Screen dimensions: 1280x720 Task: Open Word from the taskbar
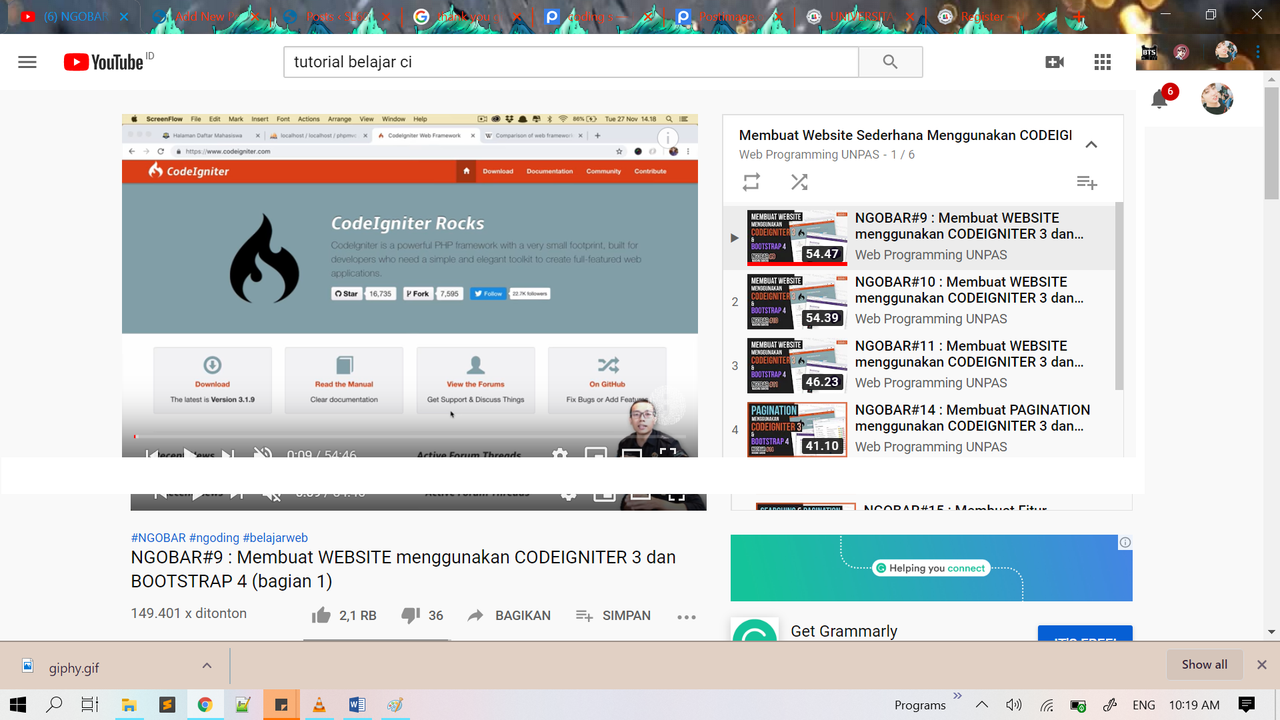pos(357,705)
